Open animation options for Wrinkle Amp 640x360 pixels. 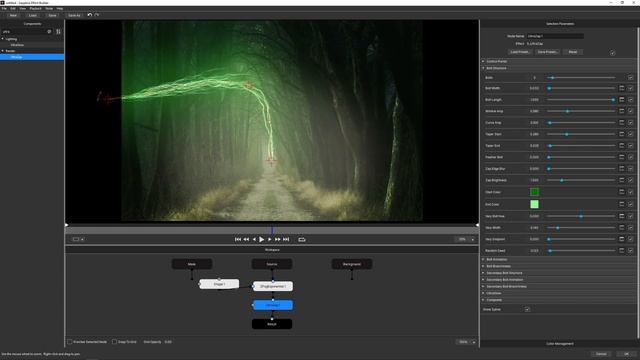point(622,111)
